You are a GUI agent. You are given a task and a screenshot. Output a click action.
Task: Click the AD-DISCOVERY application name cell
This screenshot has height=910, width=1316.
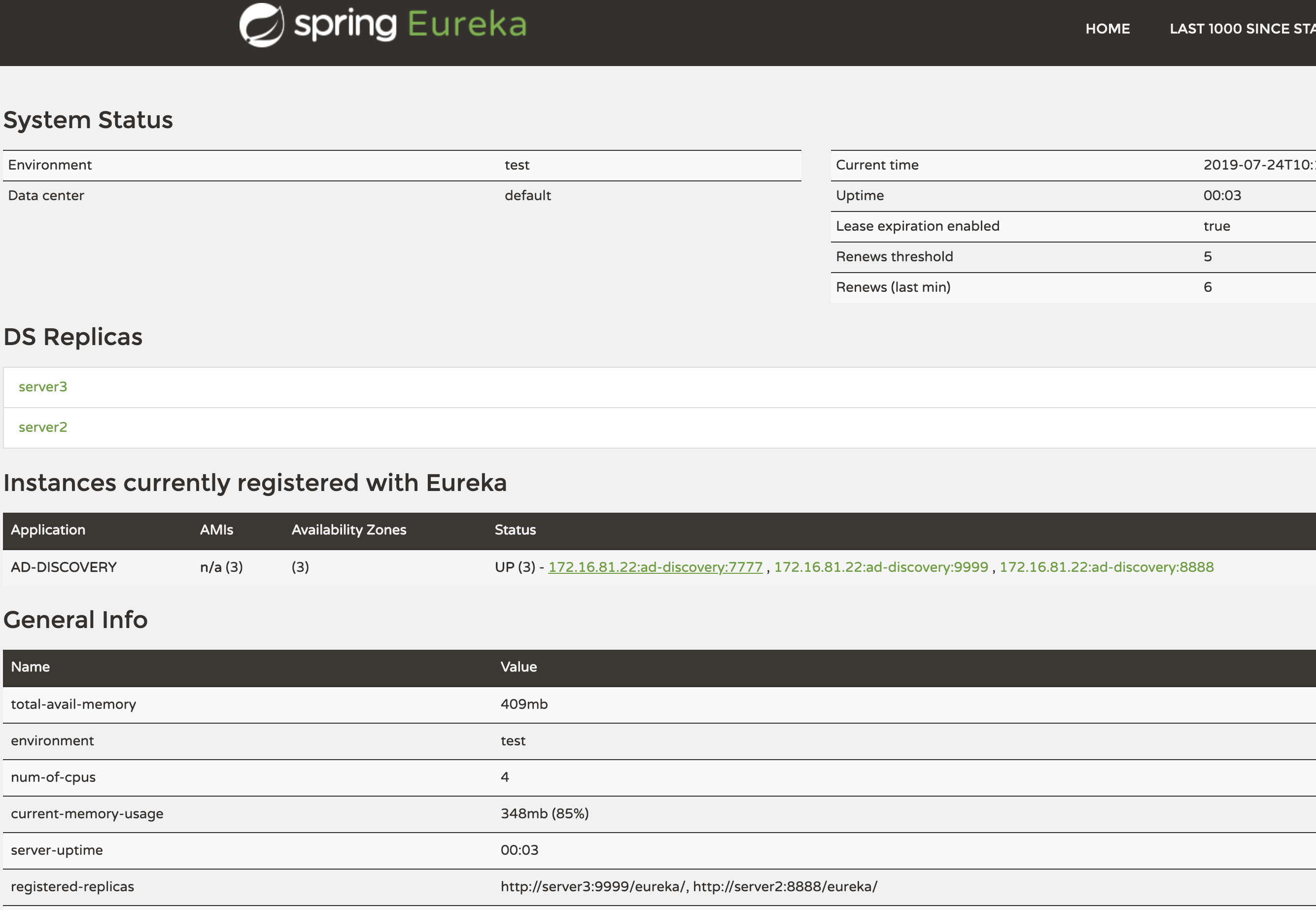64,567
